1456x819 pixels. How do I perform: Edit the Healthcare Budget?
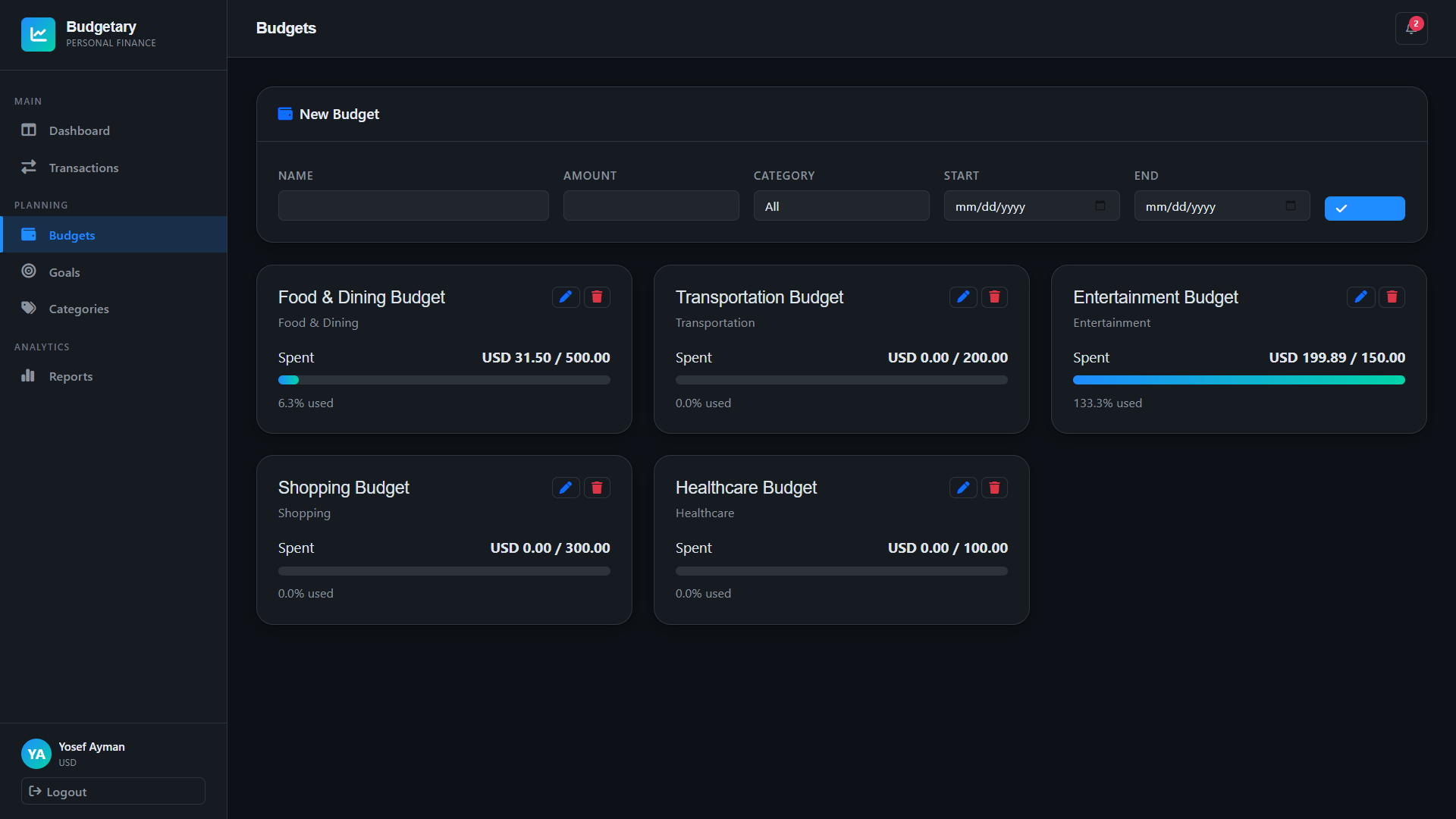[x=963, y=488]
